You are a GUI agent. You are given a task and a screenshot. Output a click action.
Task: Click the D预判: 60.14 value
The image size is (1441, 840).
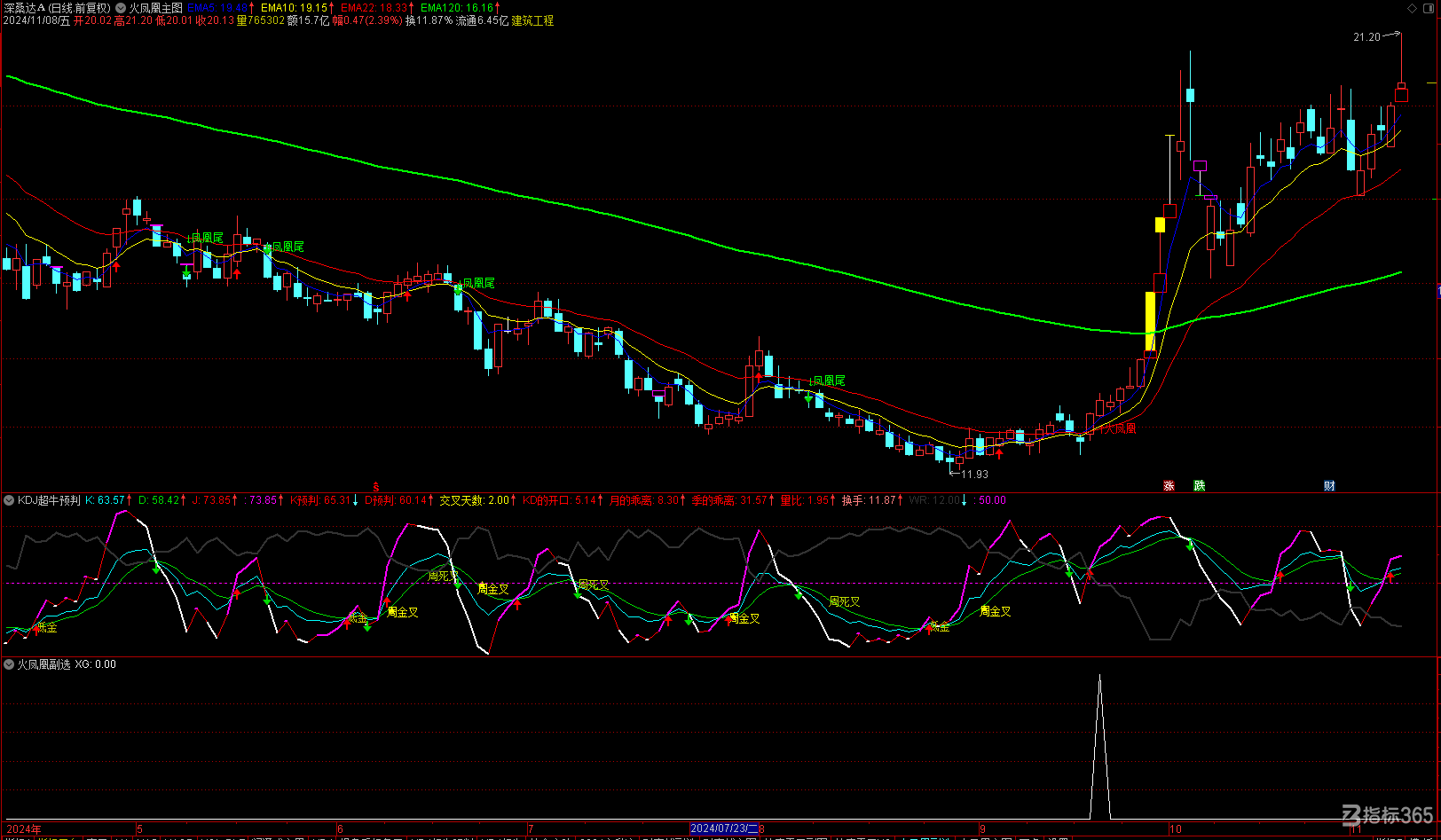click(x=395, y=500)
